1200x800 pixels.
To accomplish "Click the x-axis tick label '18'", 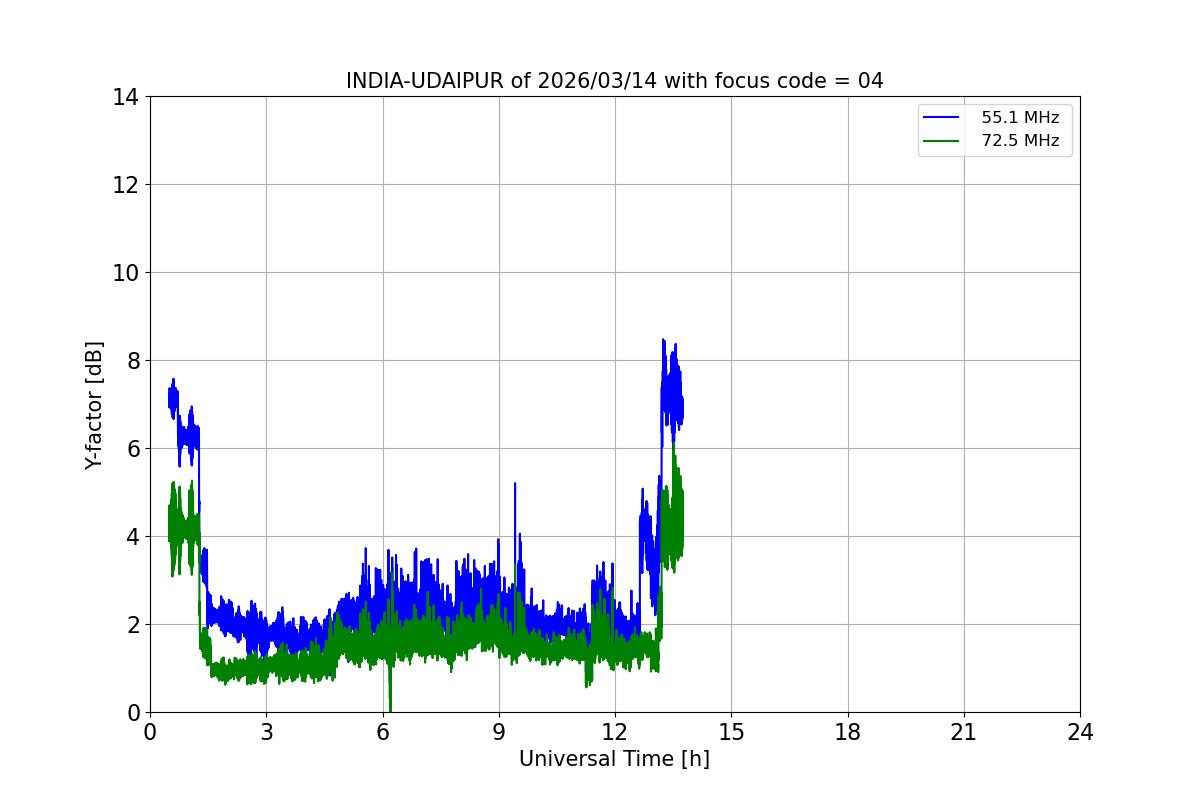I will pos(848,732).
